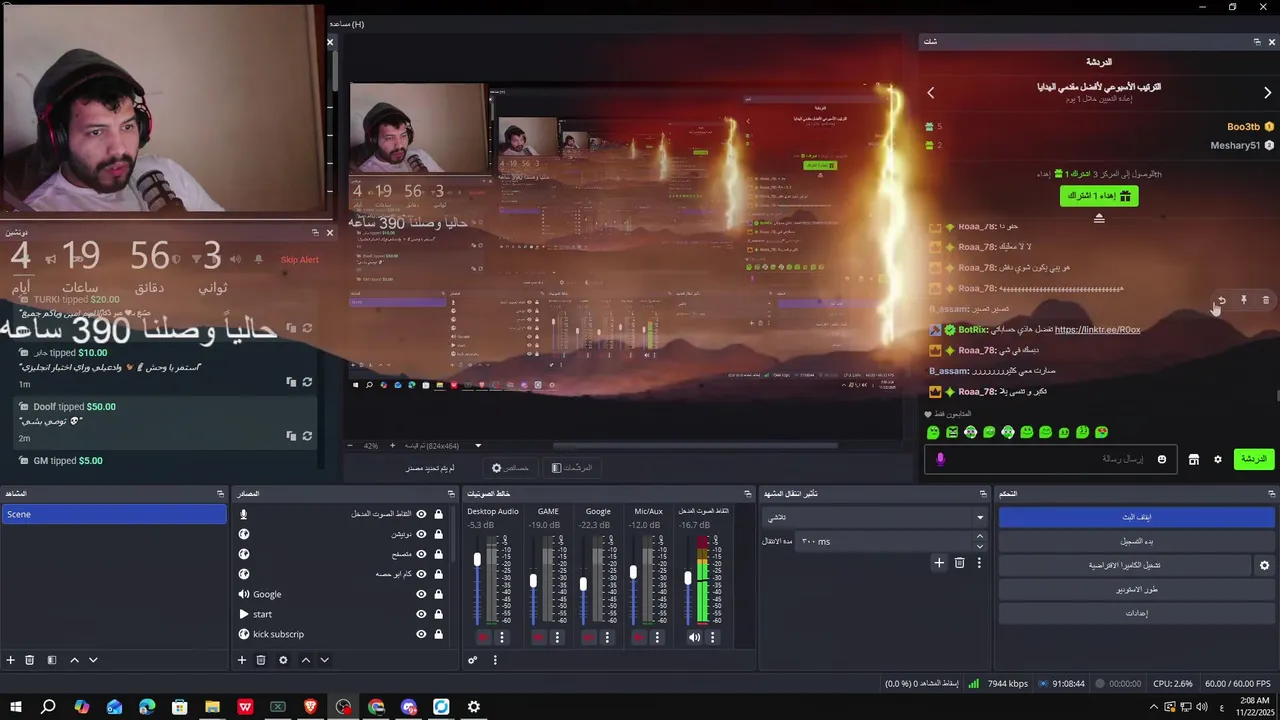
Task: Open source properties gear icon
Action: pos(283,660)
